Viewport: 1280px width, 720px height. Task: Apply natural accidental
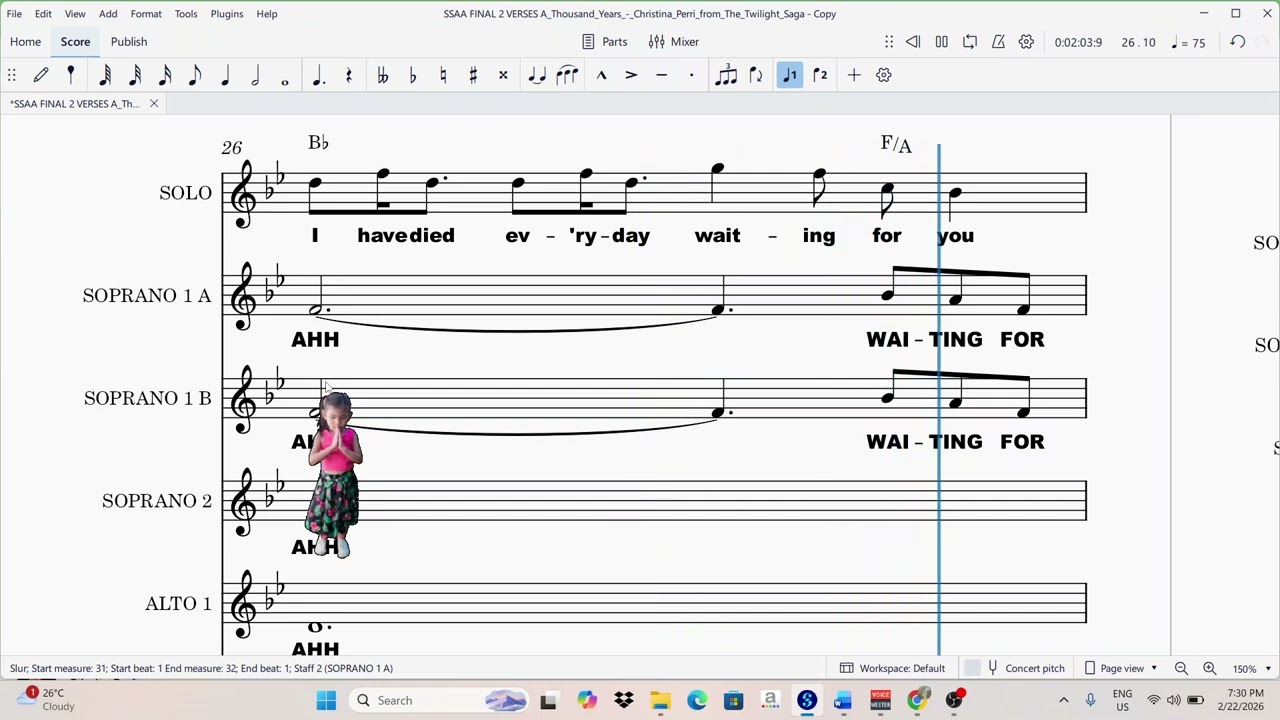pos(443,75)
